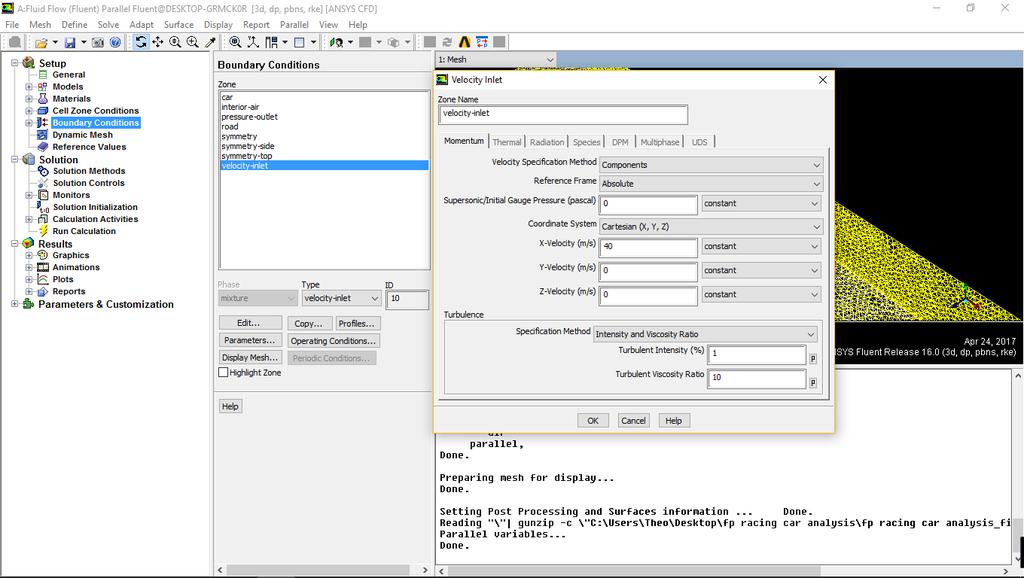The image size is (1024, 578).
Task: Click the Turbulent Intensity input field
Action: (x=757, y=353)
